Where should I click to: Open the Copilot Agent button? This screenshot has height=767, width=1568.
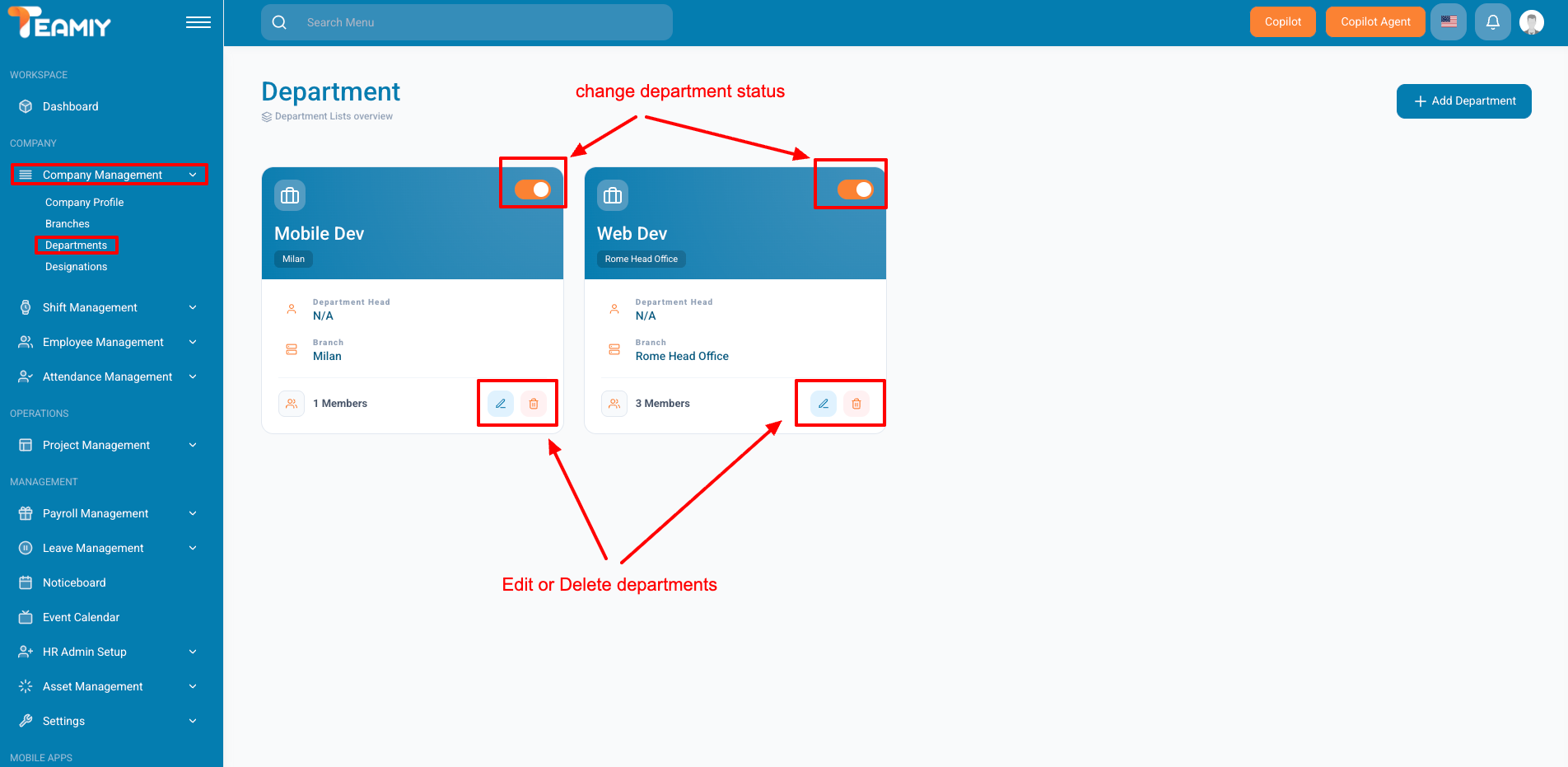(1375, 22)
